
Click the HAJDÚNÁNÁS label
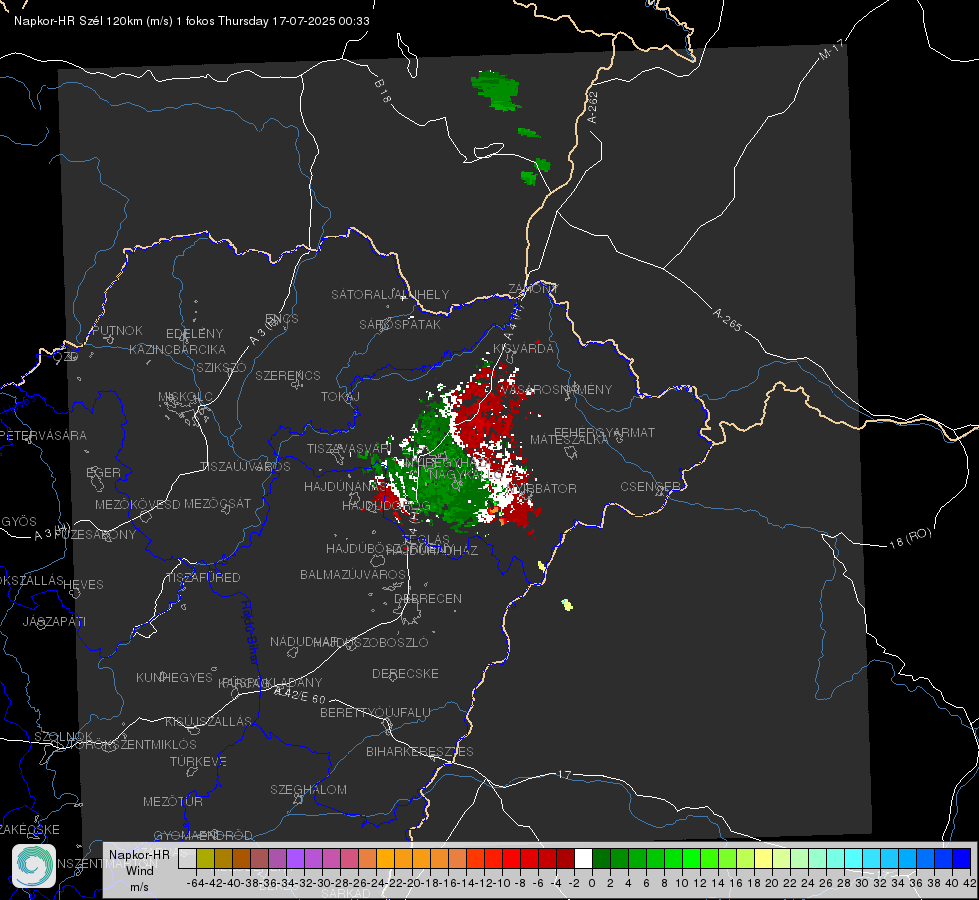(x=343, y=487)
